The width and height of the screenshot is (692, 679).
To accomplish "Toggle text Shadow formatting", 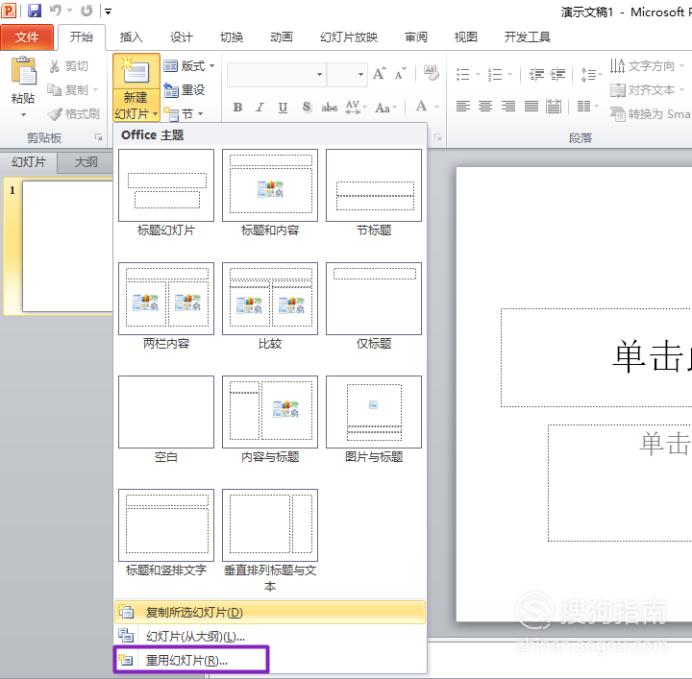I will (x=306, y=107).
